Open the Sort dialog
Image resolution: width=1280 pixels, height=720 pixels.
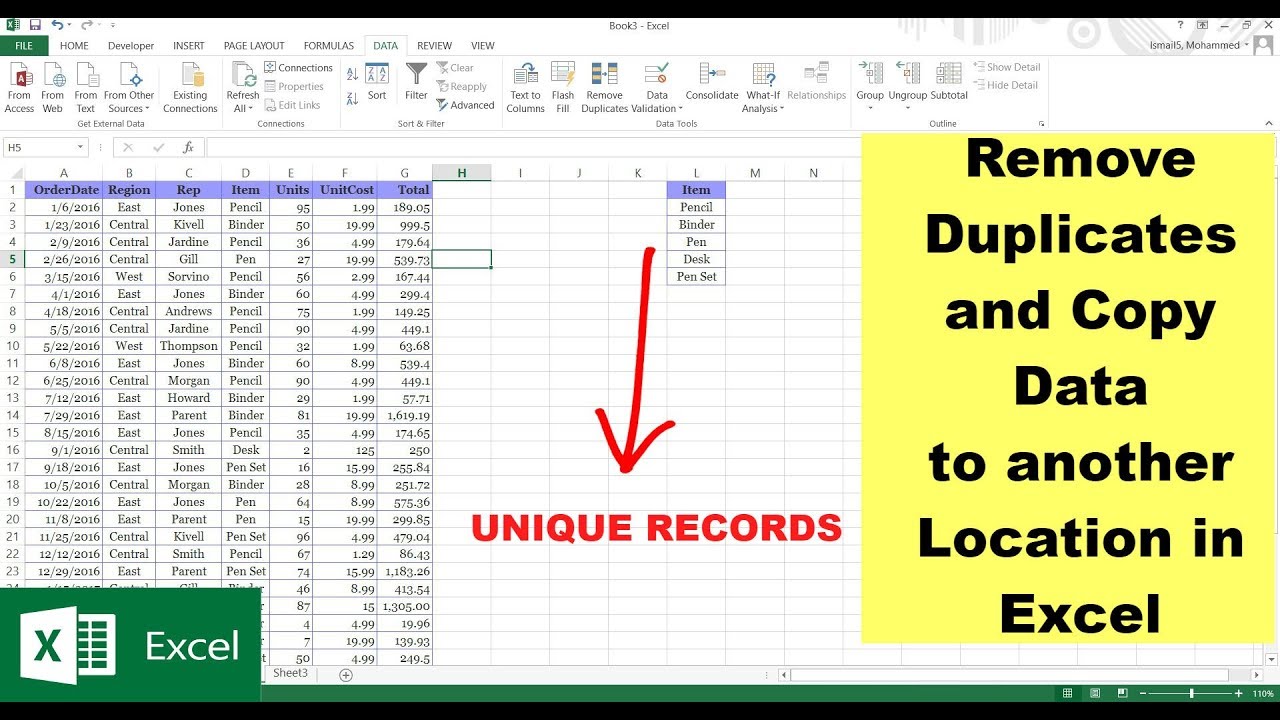coord(377,82)
